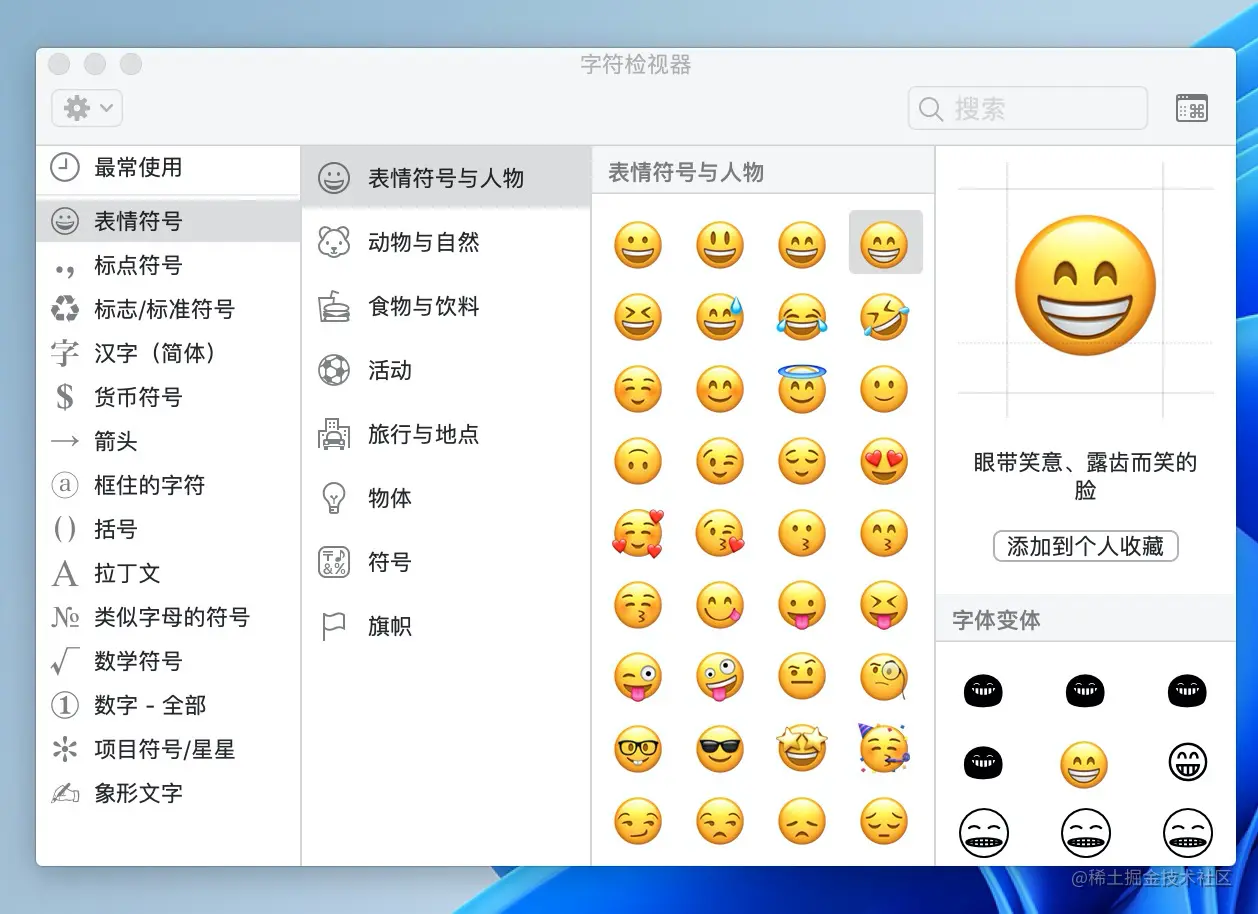Open 旅行与地点 subcategory
Viewport: 1258px width, 914px height.
446,434
